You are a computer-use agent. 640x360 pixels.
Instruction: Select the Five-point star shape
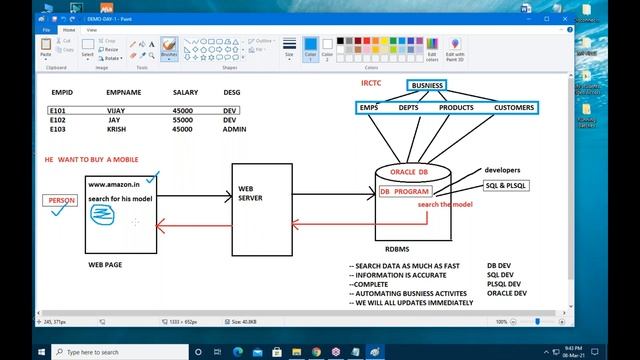tap(203, 58)
